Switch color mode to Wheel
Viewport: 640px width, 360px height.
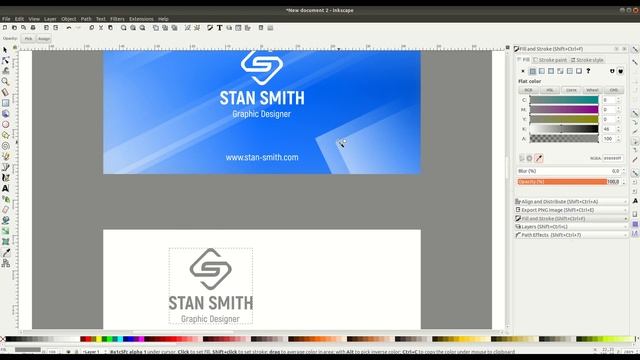(x=592, y=90)
